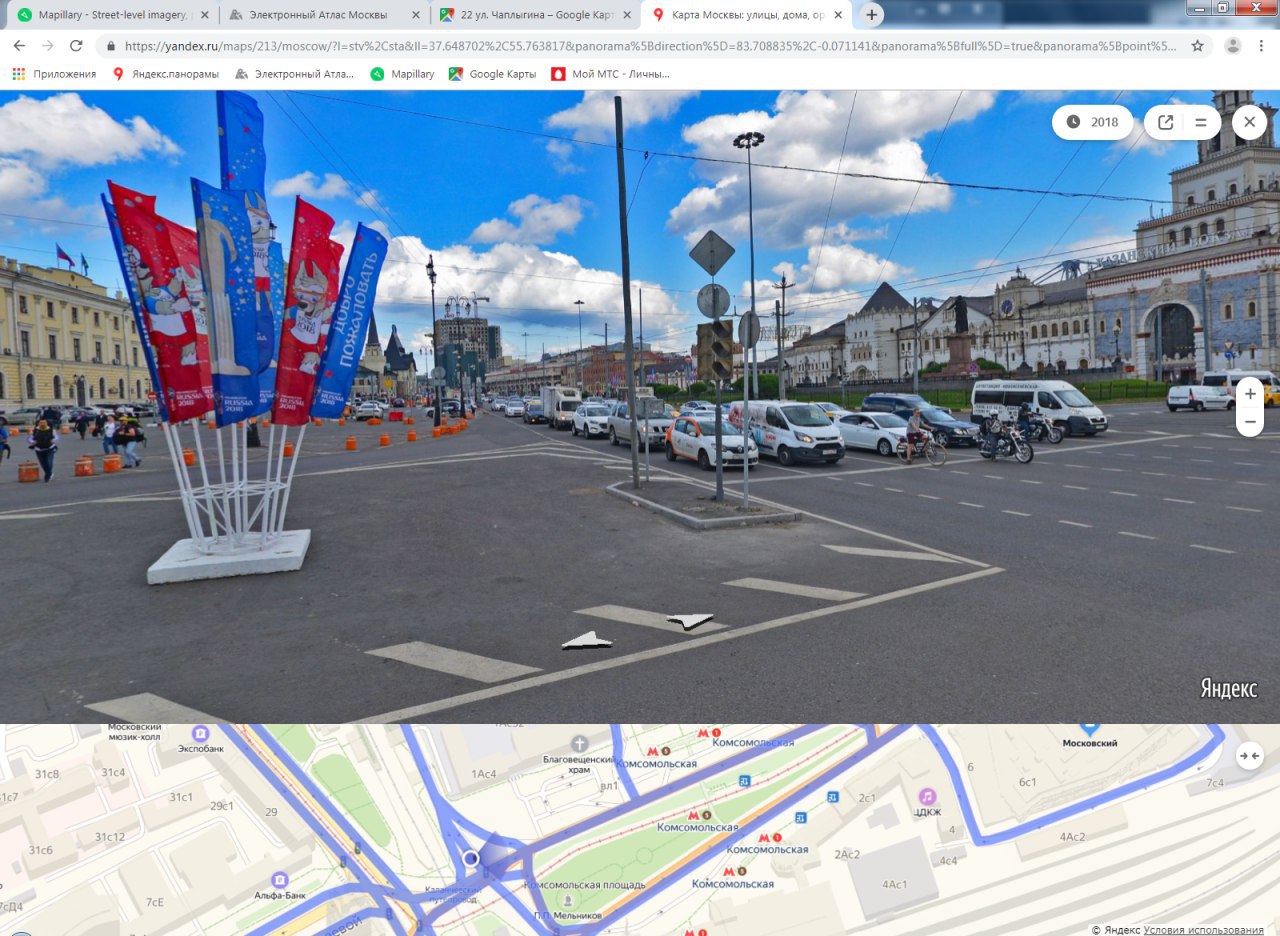The image size is (1280, 936).
Task: Click building label 31с6 on map
Action: coord(40,850)
